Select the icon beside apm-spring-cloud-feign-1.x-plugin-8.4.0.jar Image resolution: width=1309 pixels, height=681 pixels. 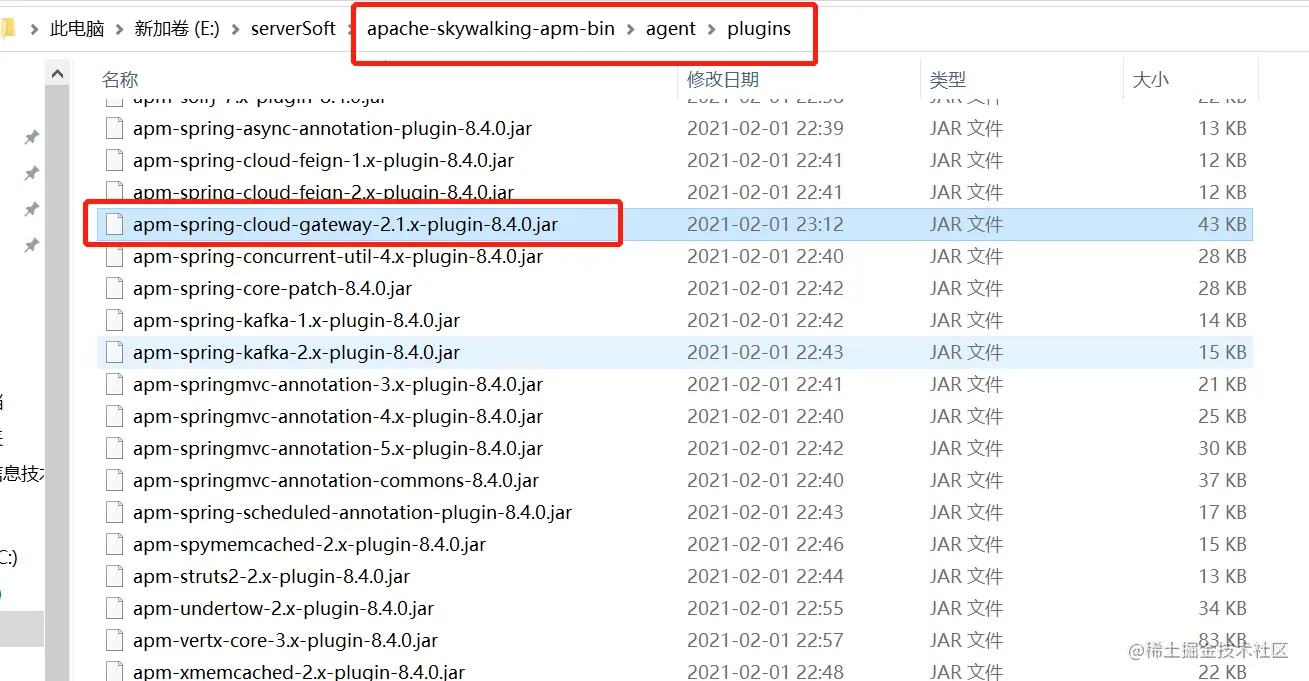coord(114,160)
